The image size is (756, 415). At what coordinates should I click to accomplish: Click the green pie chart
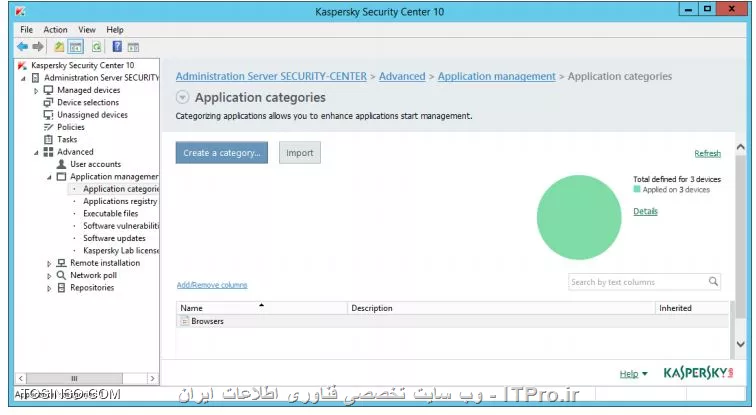point(579,217)
